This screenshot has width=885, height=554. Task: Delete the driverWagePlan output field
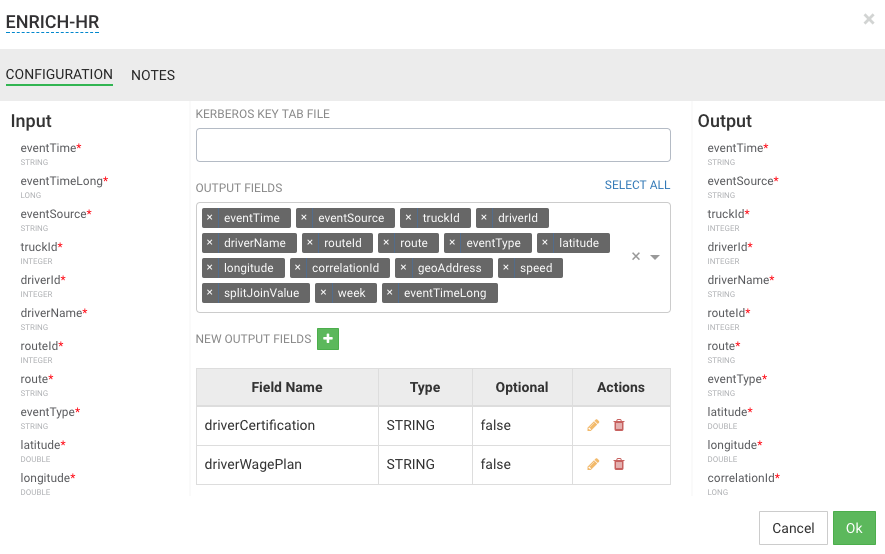pos(619,464)
